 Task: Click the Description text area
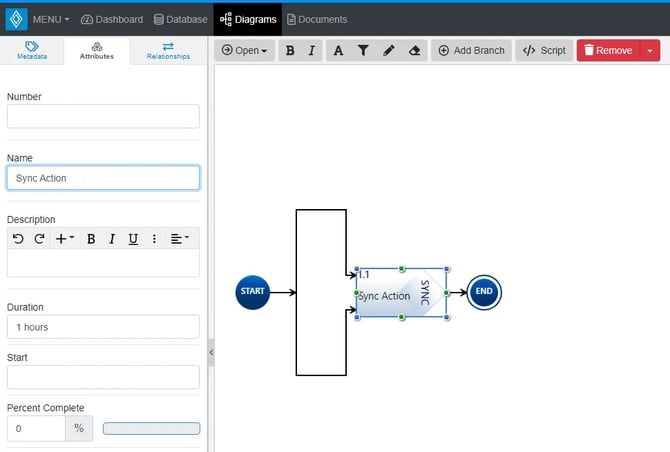[x=103, y=263]
